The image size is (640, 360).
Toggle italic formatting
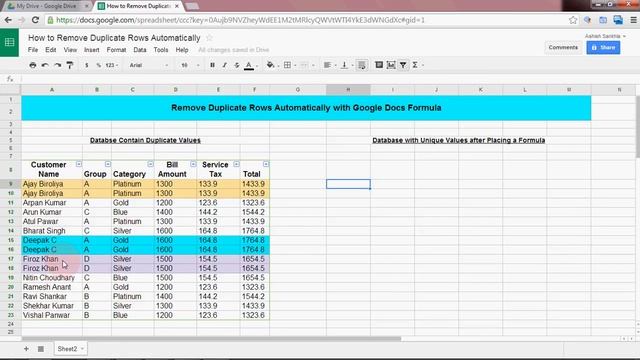tap(224, 65)
